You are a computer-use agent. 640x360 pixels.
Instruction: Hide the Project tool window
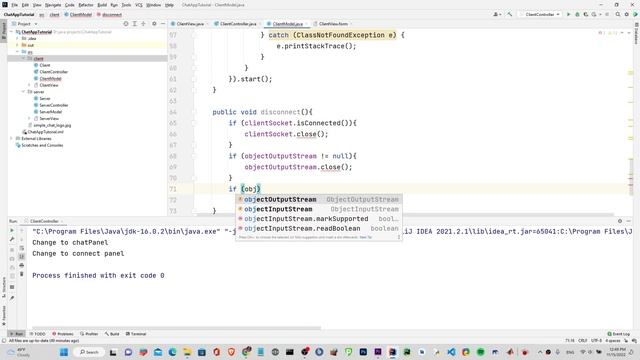[x=162, y=24]
